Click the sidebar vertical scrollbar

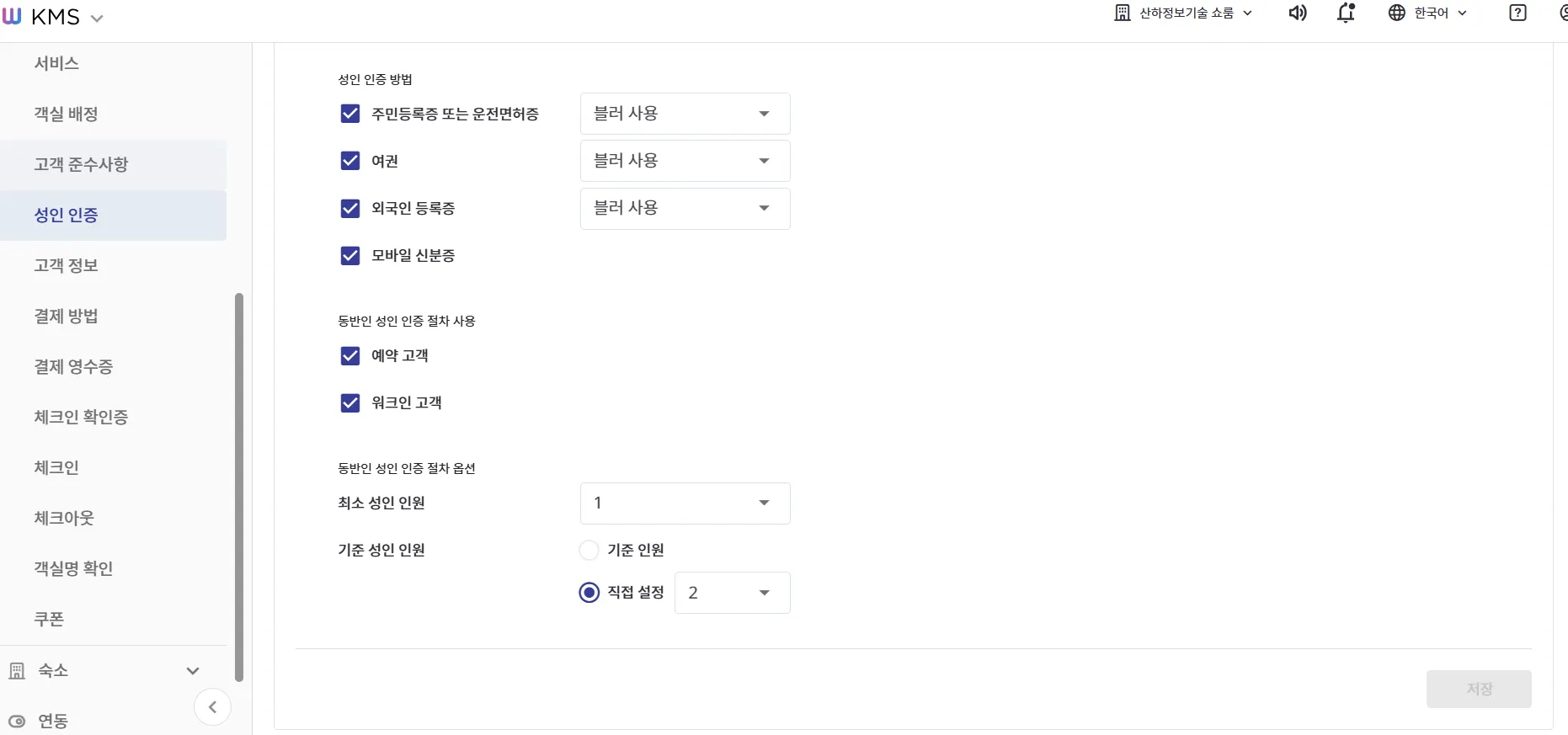tap(239, 487)
